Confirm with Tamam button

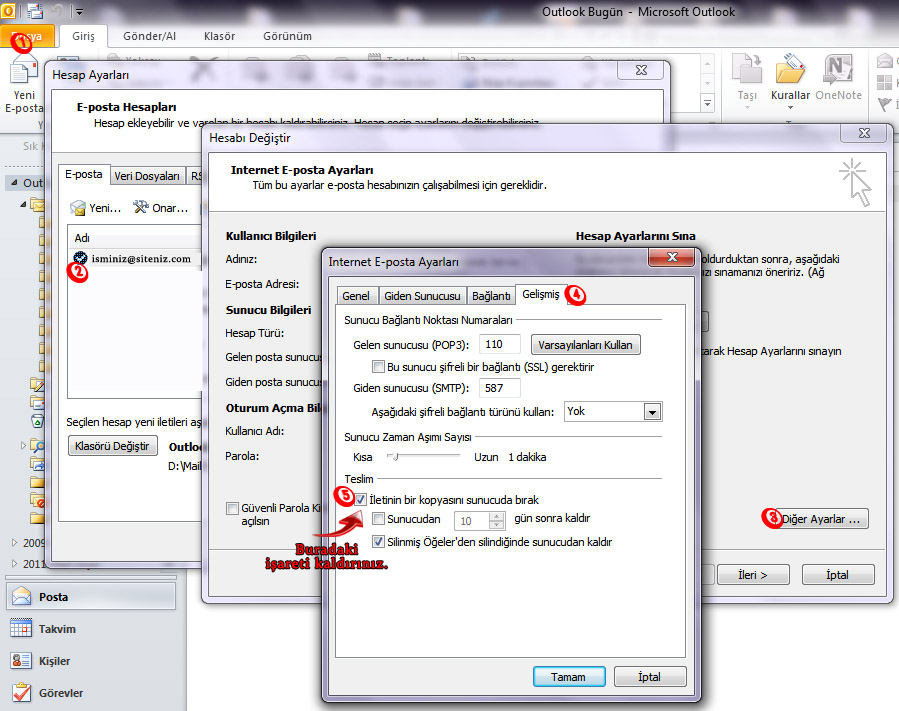569,677
